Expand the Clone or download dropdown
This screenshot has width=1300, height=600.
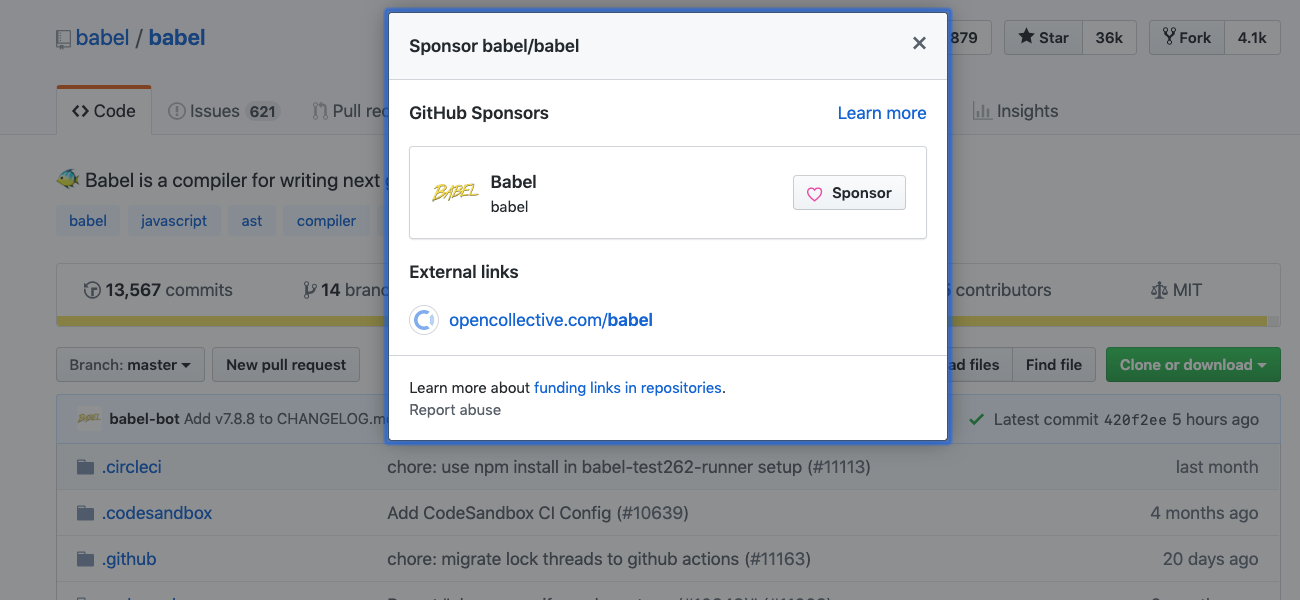1192,364
